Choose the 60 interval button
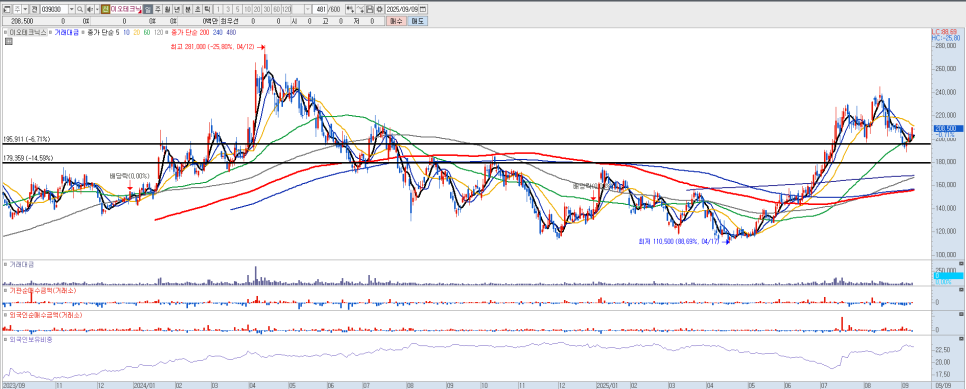This screenshot has height=389, width=966. [x=277, y=9]
